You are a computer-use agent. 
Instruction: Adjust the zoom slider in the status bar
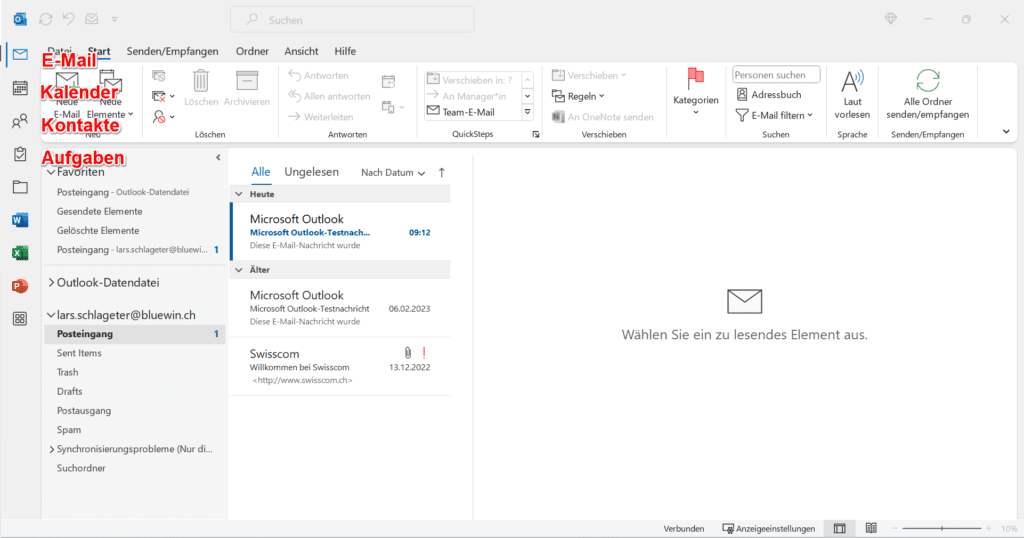click(942, 528)
